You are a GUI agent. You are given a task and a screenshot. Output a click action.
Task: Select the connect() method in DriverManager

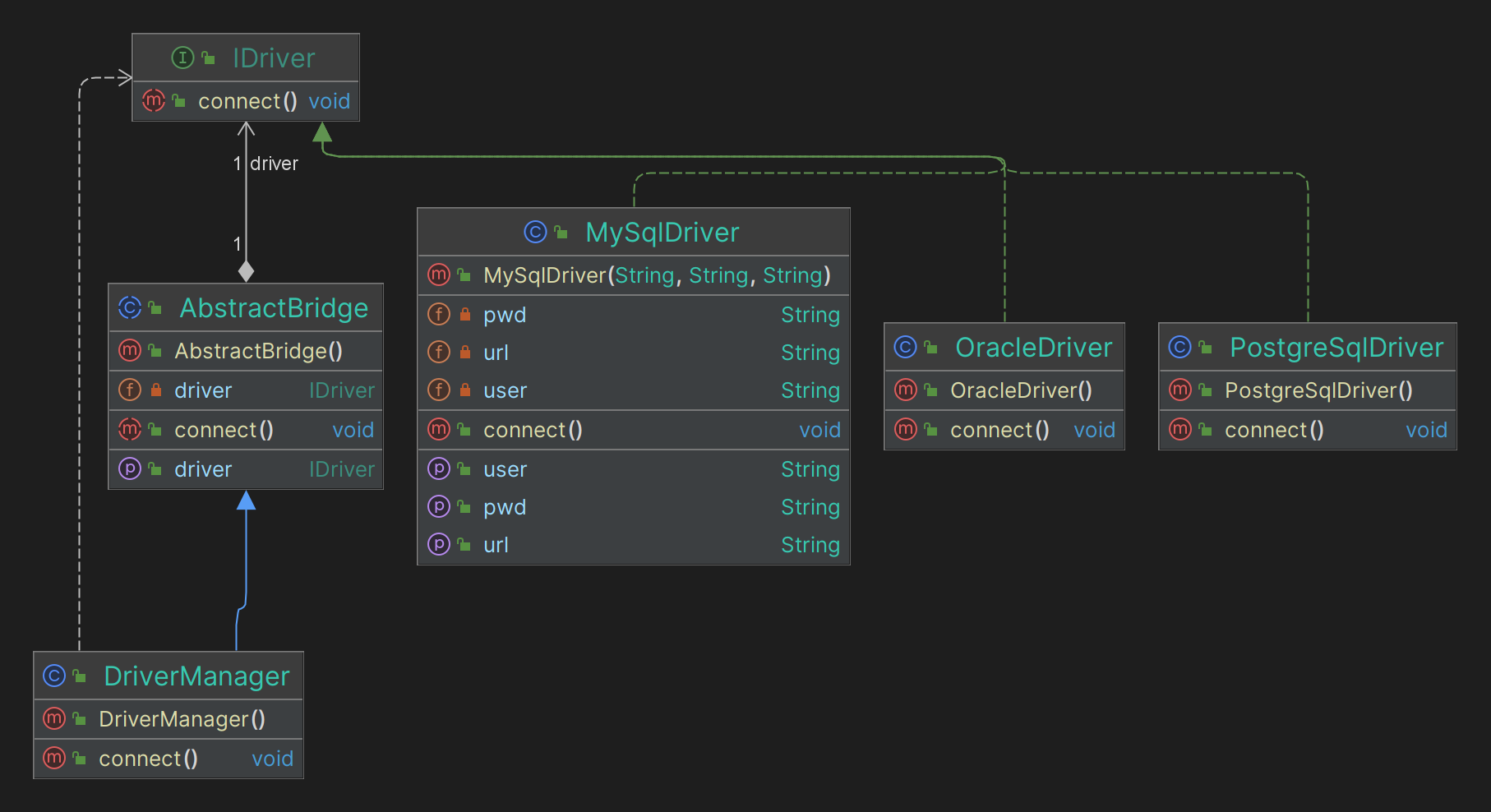148,759
